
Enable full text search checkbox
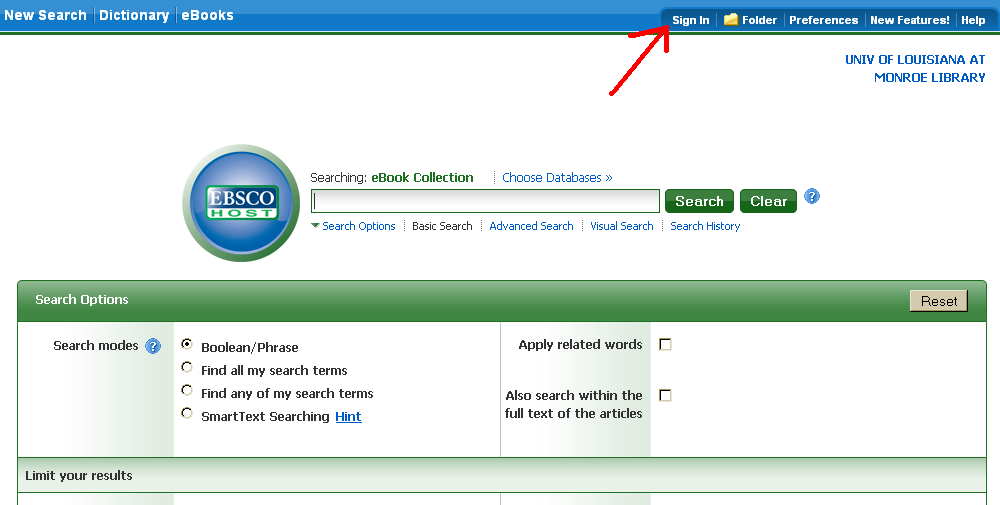665,395
